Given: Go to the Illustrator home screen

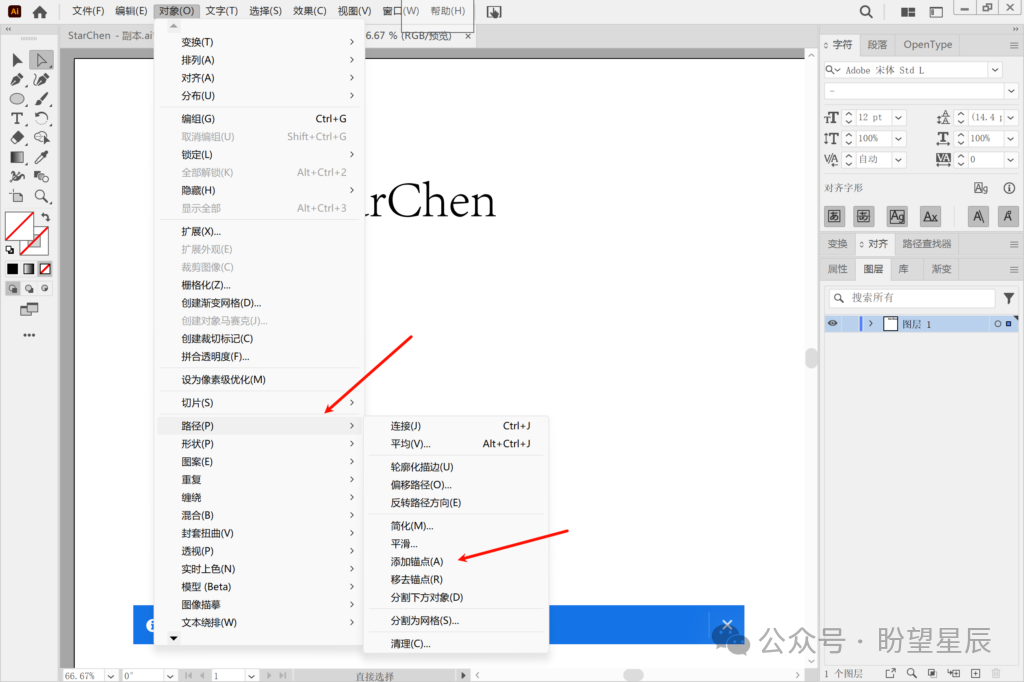Looking at the screenshot, I should pos(40,12).
